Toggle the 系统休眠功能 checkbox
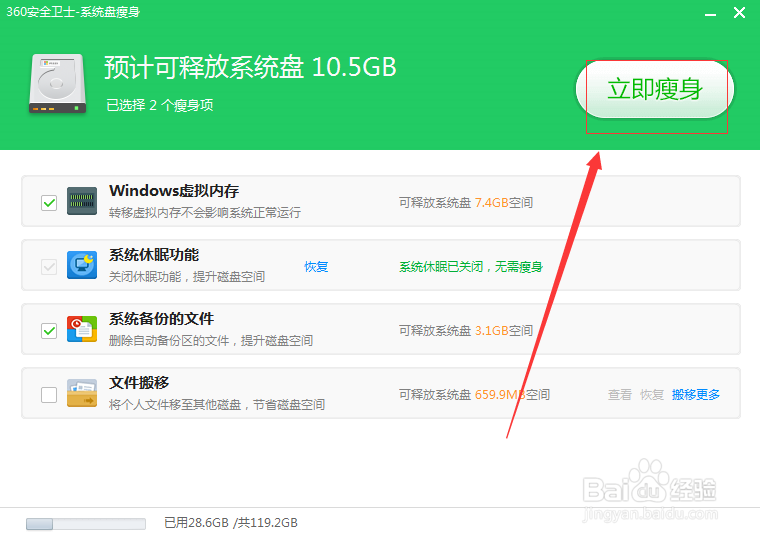 (49, 266)
